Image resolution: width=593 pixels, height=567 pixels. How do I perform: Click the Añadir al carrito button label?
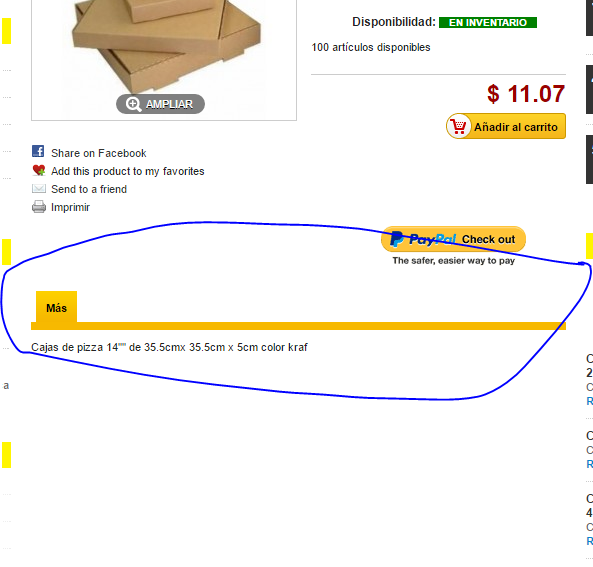pyautogui.click(x=516, y=127)
